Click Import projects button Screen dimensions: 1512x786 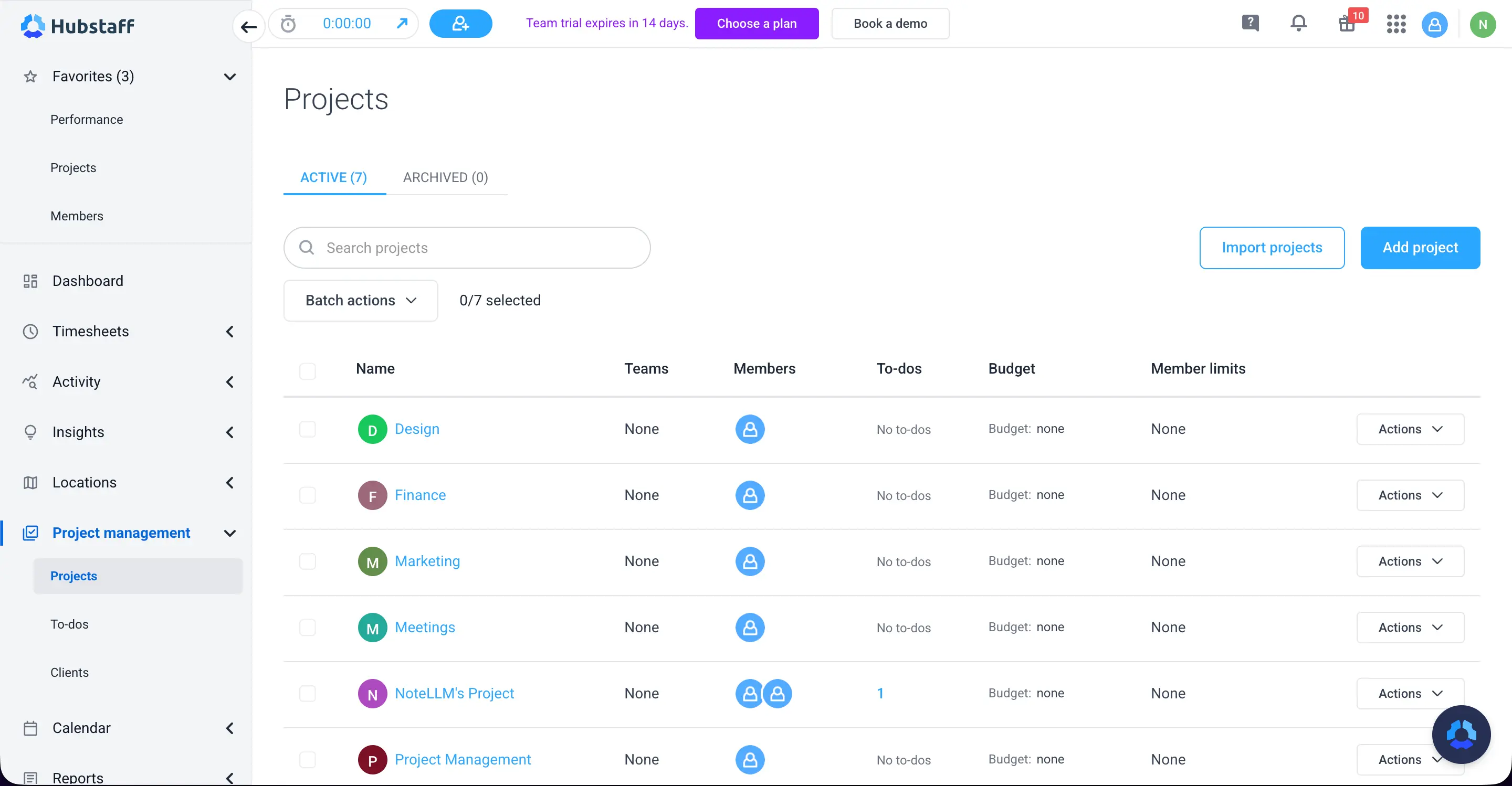point(1272,248)
